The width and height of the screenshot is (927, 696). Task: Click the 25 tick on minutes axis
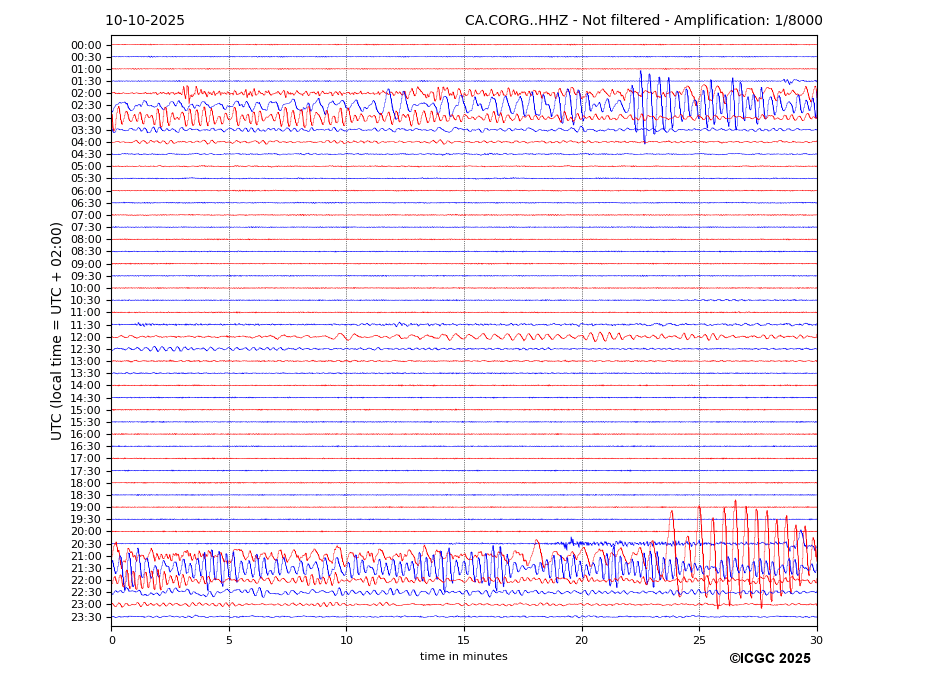[699, 640]
